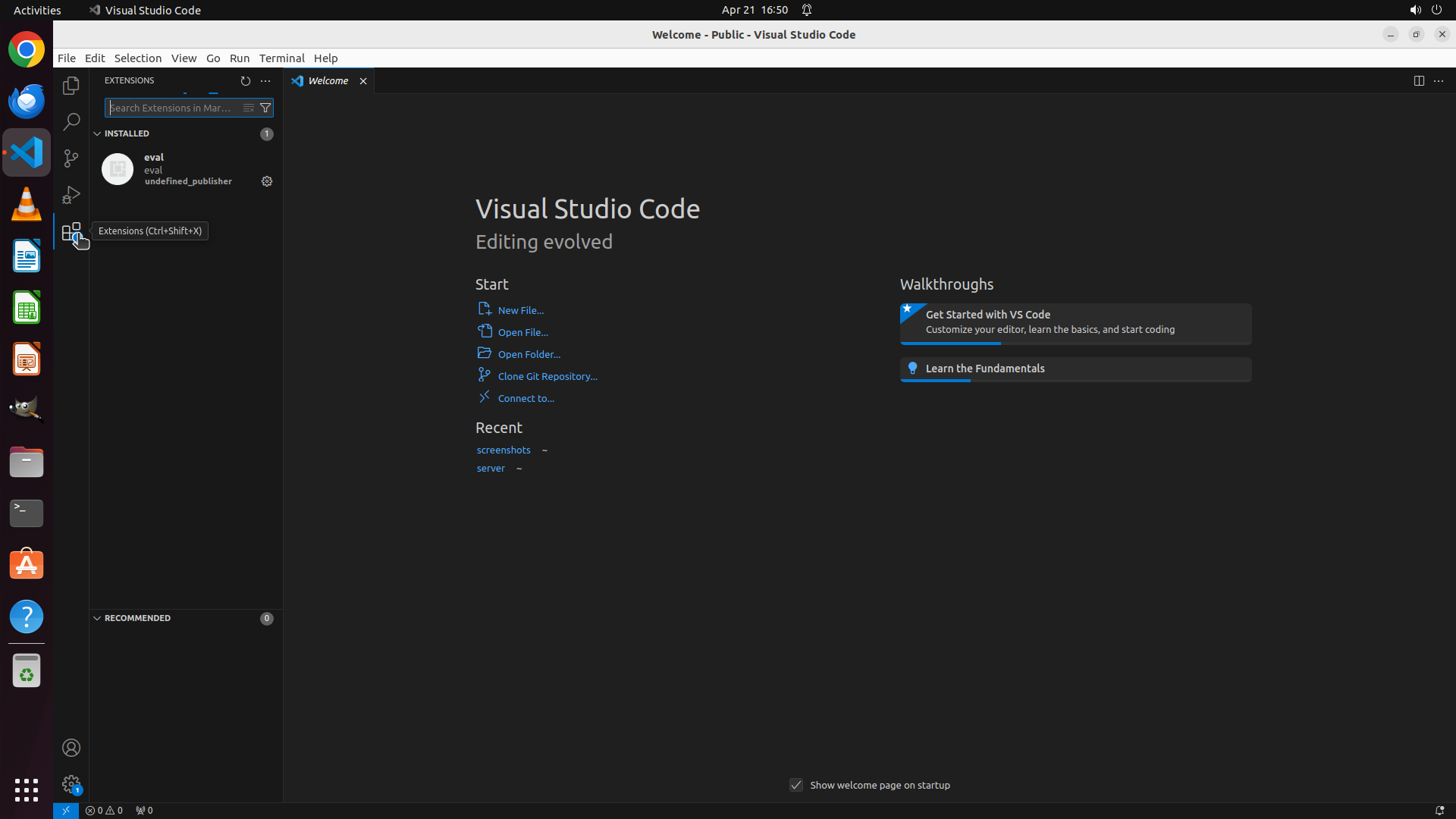Toggle Show welcome page on startup checkbox
1456x819 pixels.
coord(795,785)
